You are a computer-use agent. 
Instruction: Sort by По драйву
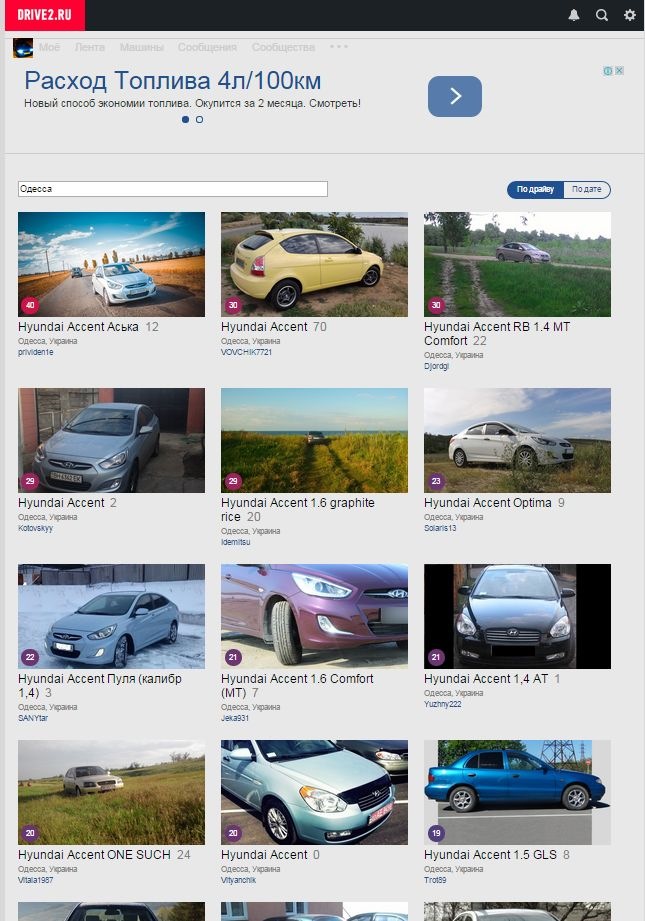coord(535,189)
